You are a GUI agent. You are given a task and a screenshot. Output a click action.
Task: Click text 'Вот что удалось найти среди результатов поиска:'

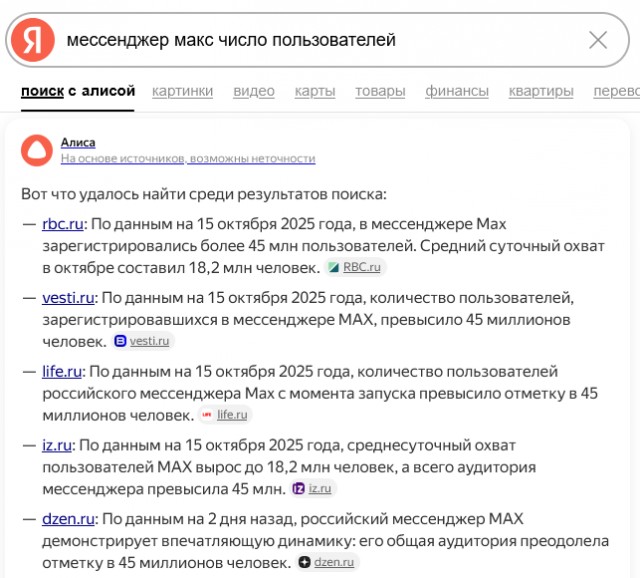point(204,194)
